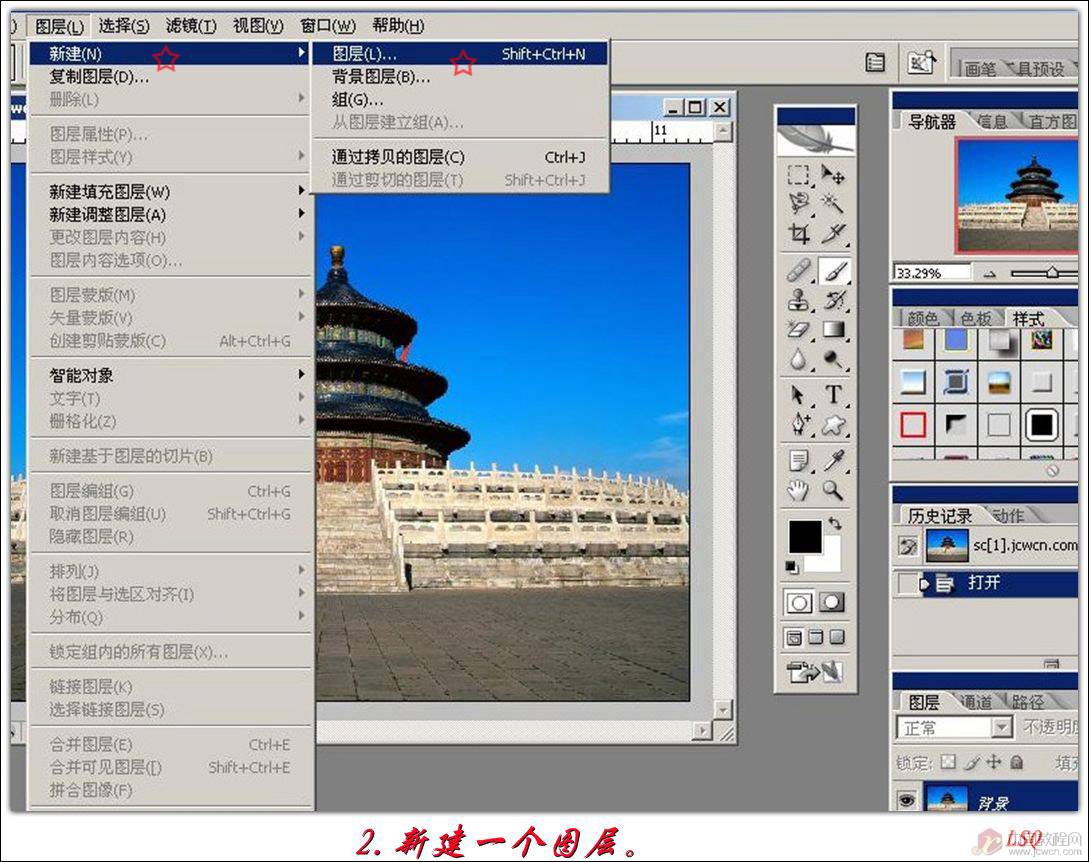Open the 帮助(H) menu
1089x862 pixels.
point(398,26)
